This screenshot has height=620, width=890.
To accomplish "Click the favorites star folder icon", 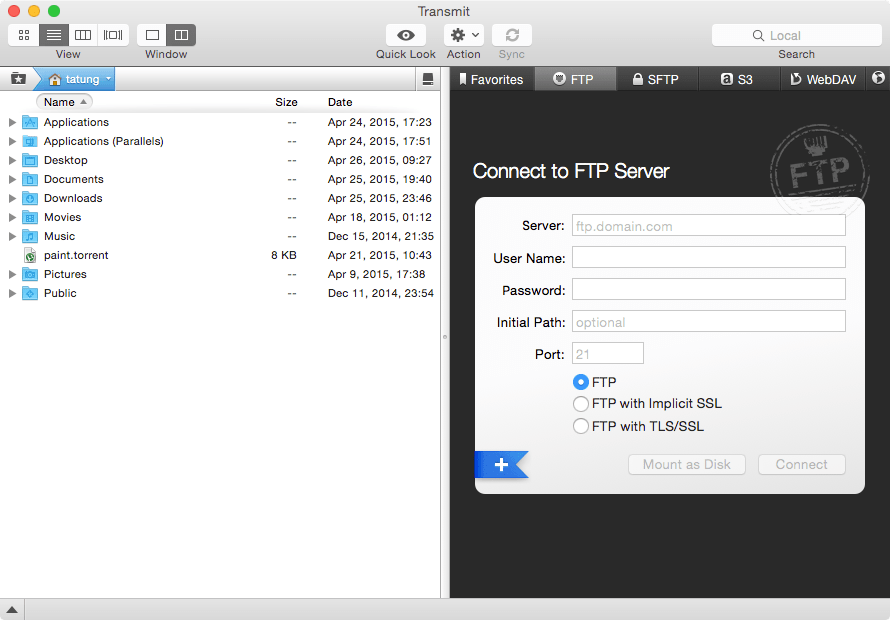I will point(18,79).
